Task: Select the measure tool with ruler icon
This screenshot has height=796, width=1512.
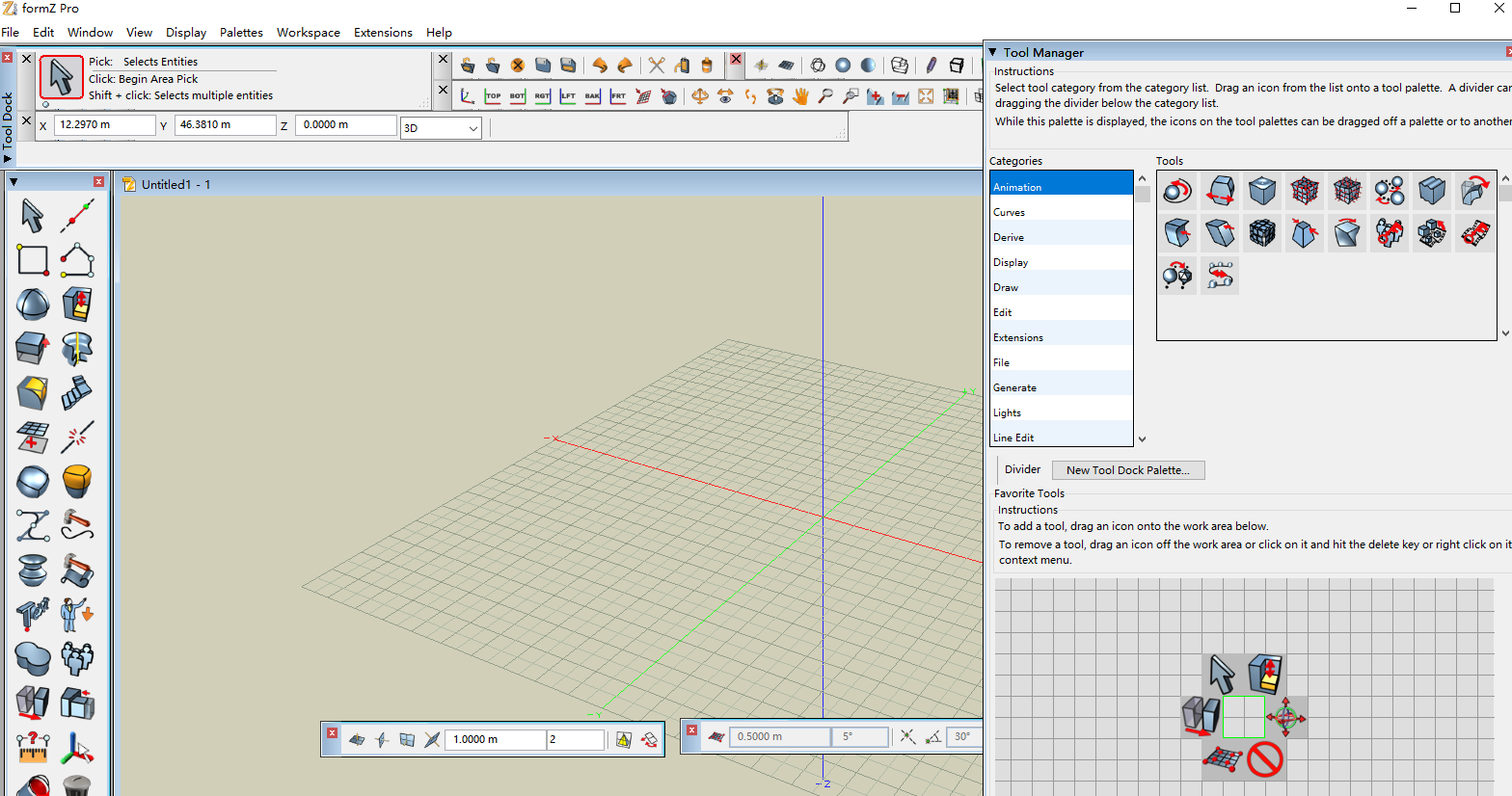Action: click(33, 747)
